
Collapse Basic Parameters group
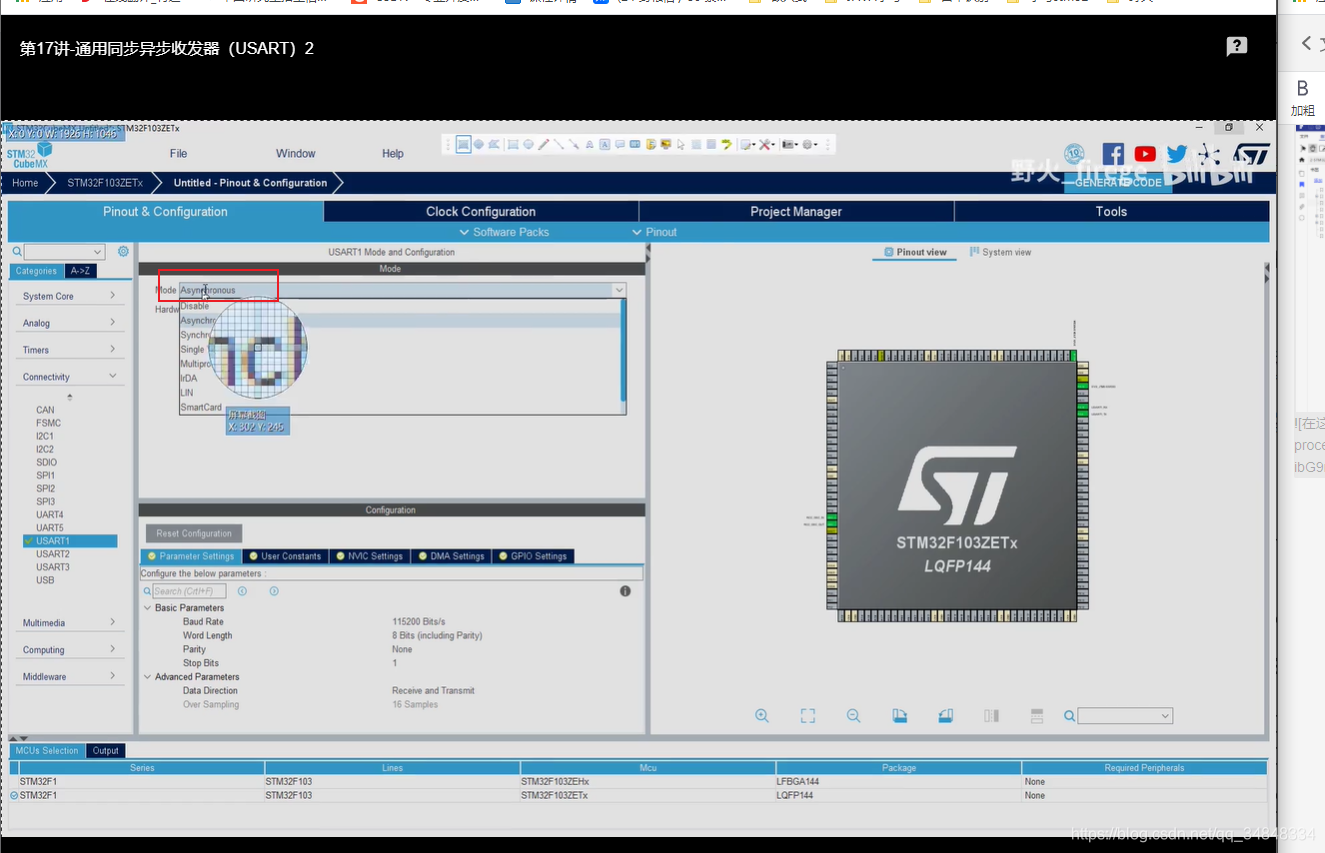click(x=148, y=608)
